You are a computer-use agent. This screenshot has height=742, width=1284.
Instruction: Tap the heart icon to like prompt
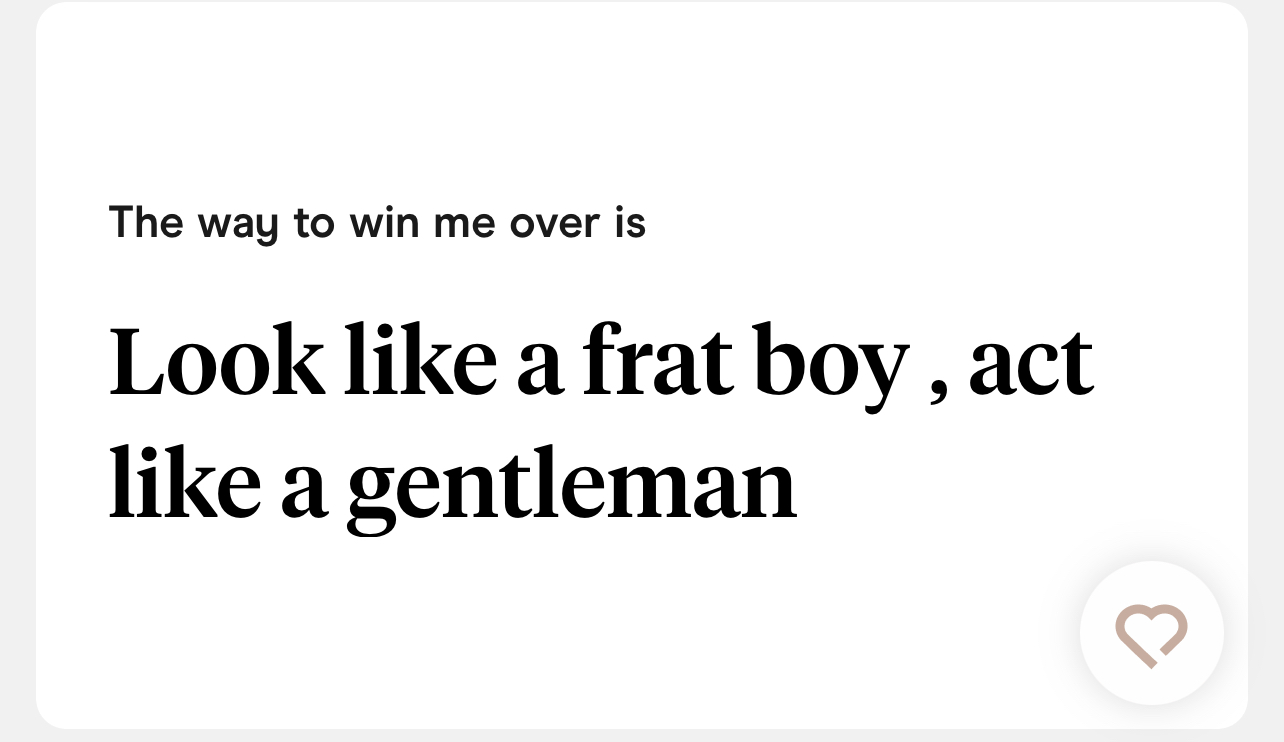[x=1151, y=634]
